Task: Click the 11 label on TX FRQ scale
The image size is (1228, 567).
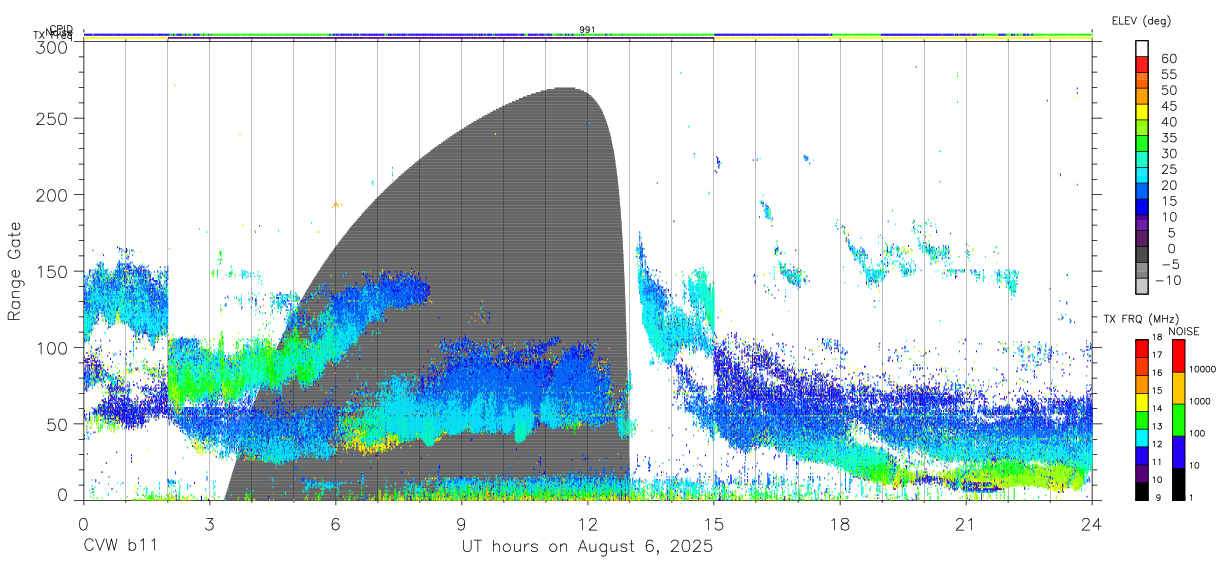Action: point(1157,462)
